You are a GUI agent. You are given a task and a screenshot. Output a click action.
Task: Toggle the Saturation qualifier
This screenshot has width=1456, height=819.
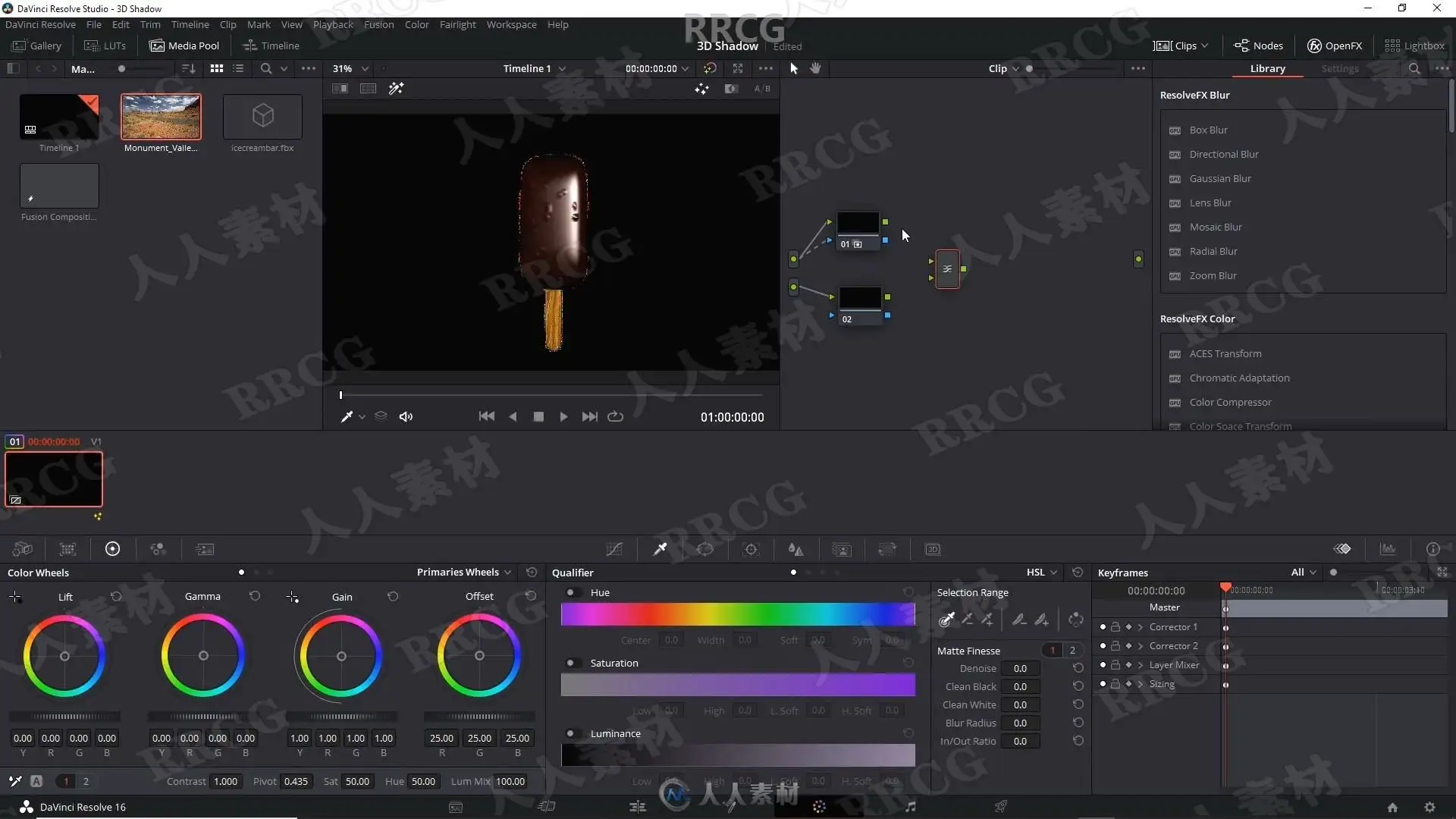(x=571, y=664)
